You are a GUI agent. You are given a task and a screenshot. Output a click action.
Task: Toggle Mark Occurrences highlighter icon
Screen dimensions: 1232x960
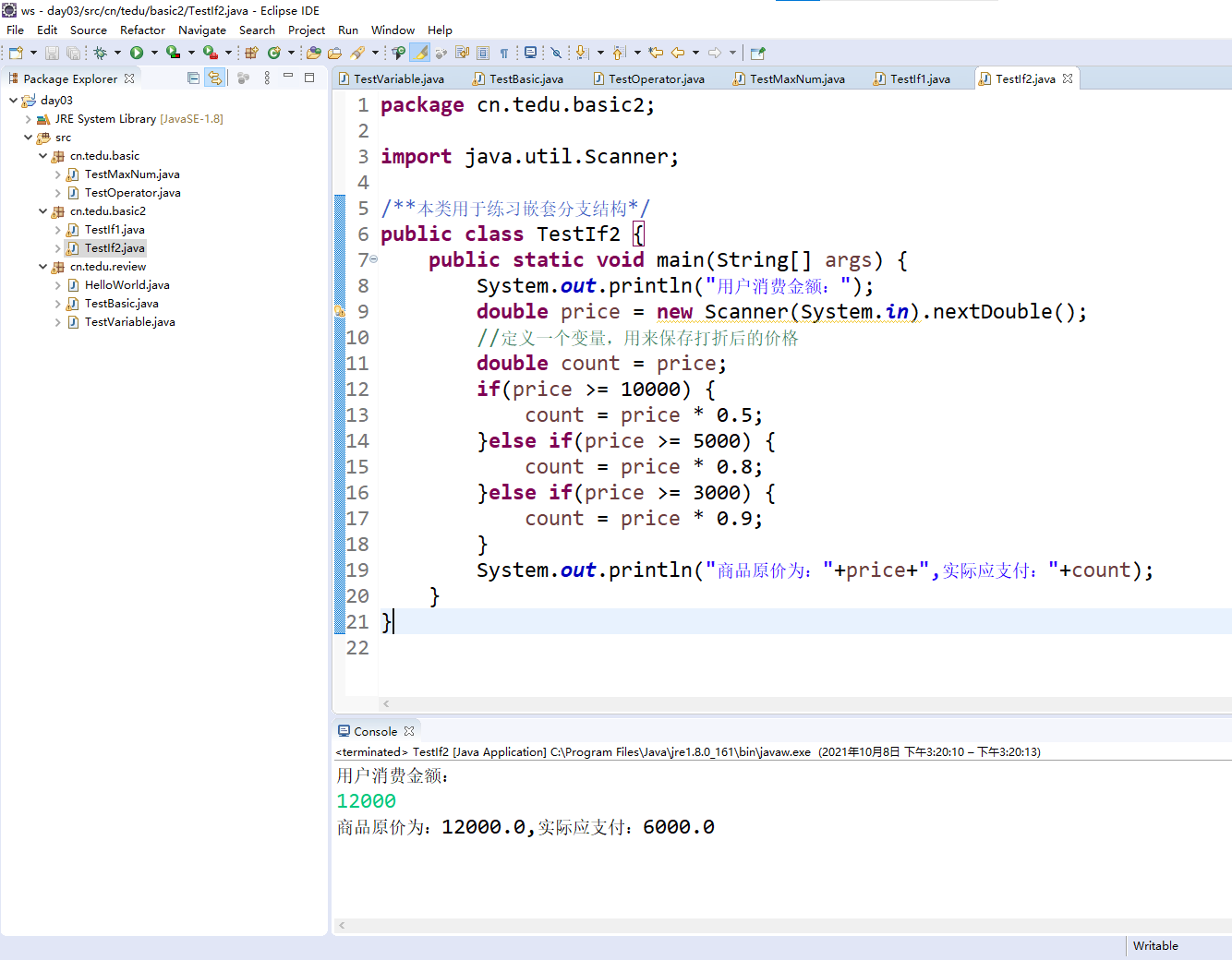point(420,53)
